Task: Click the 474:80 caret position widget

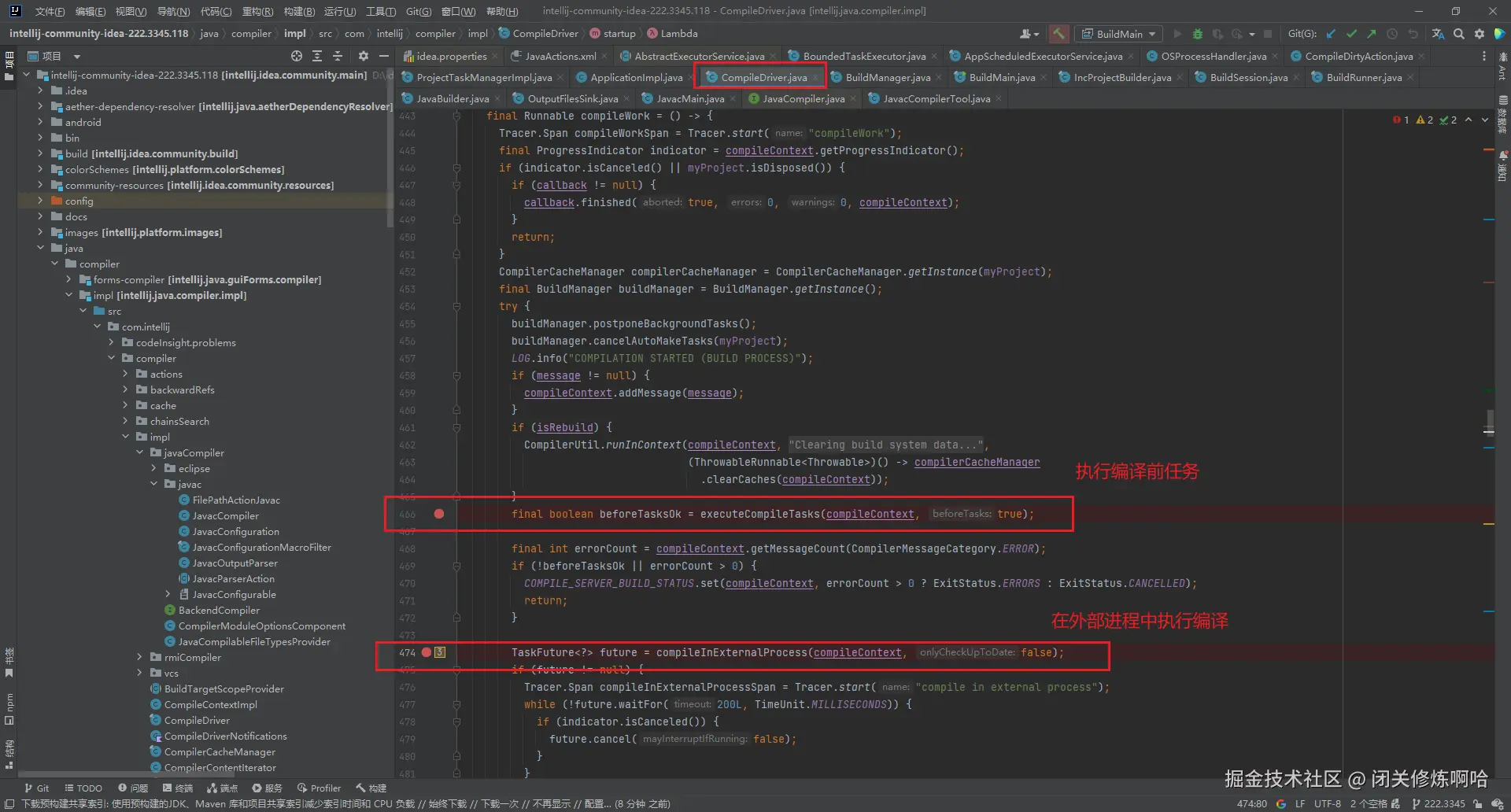Action: (x=1251, y=803)
